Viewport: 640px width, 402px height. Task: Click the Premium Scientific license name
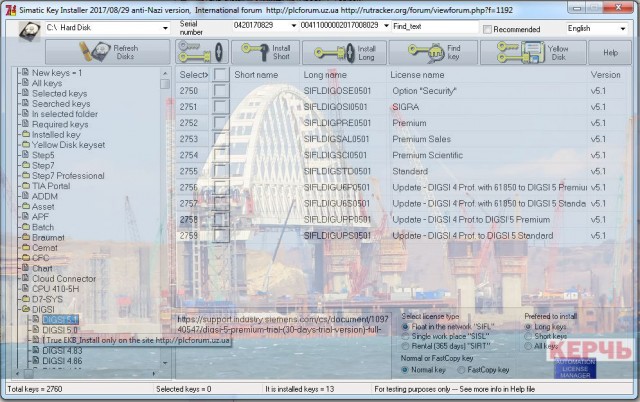(x=427, y=155)
